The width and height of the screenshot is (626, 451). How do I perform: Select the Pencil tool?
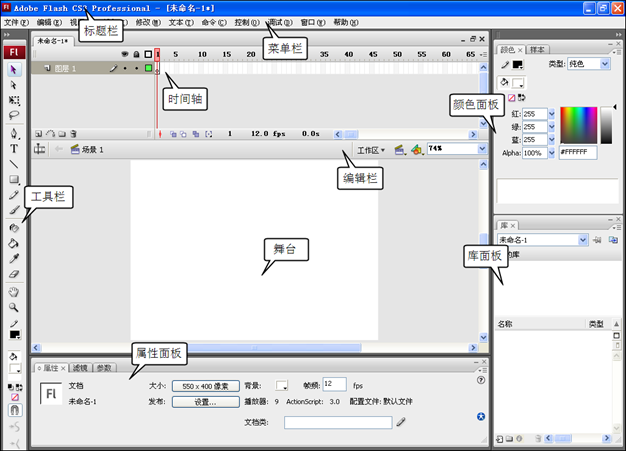coord(14,195)
